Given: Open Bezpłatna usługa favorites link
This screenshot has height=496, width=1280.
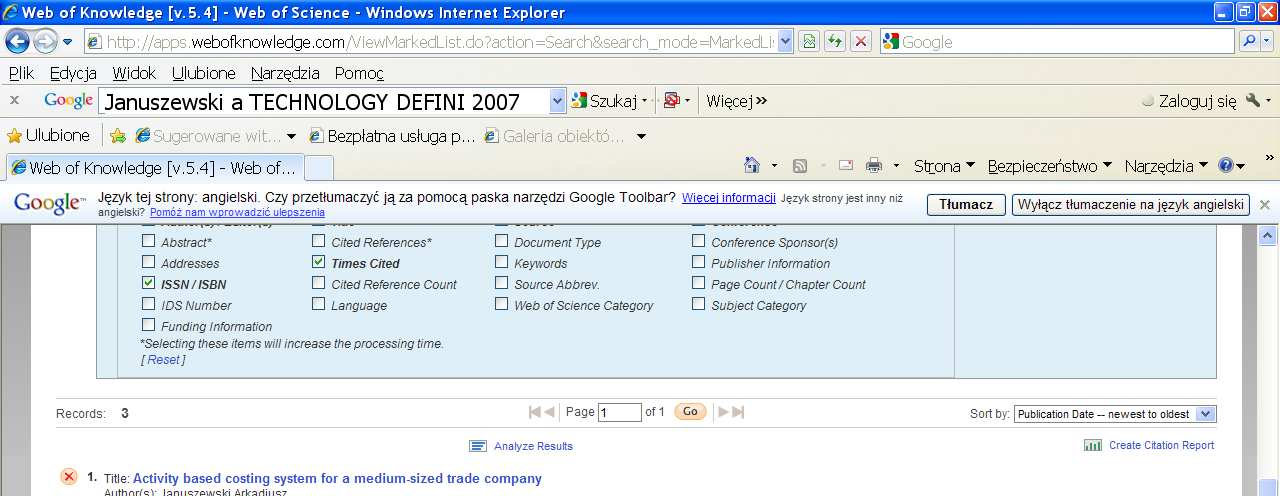Looking at the screenshot, I should pyautogui.click(x=392, y=136).
